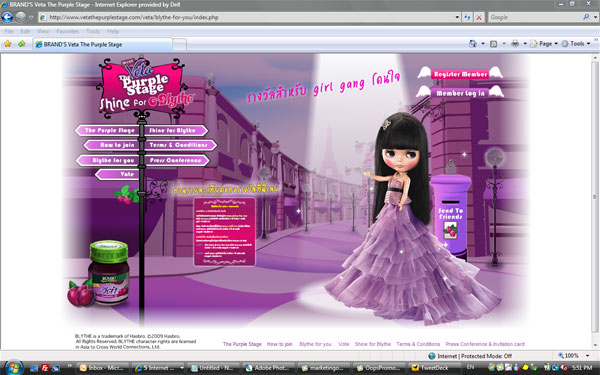Screen dimensions: 600x375
Task: Click the Google search box
Action: pyautogui.click(x=535, y=17)
